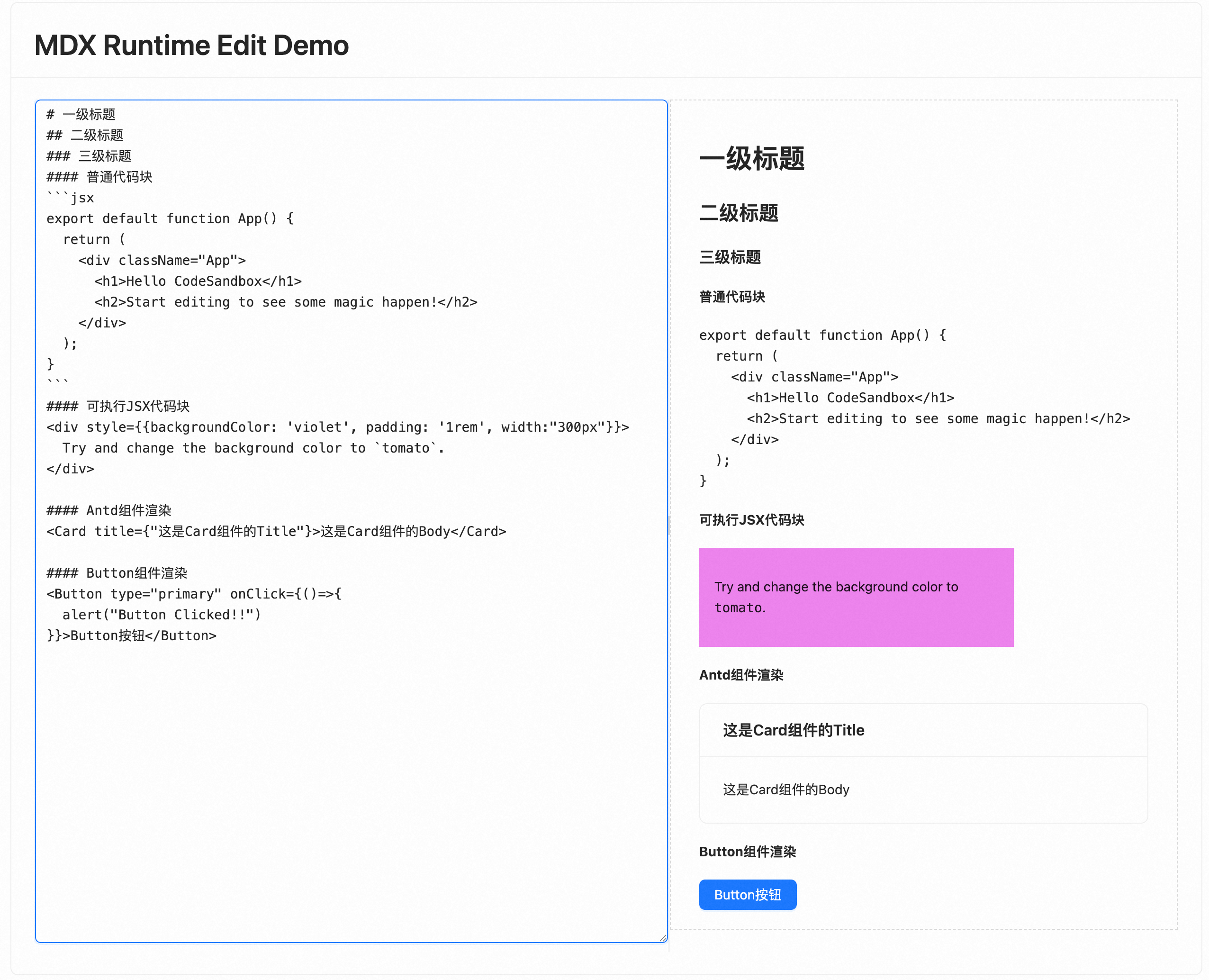Click the violet background box in preview
Image resolution: width=1209 pixels, height=980 pixels.
pyautogui.click(x=856, y=597)
